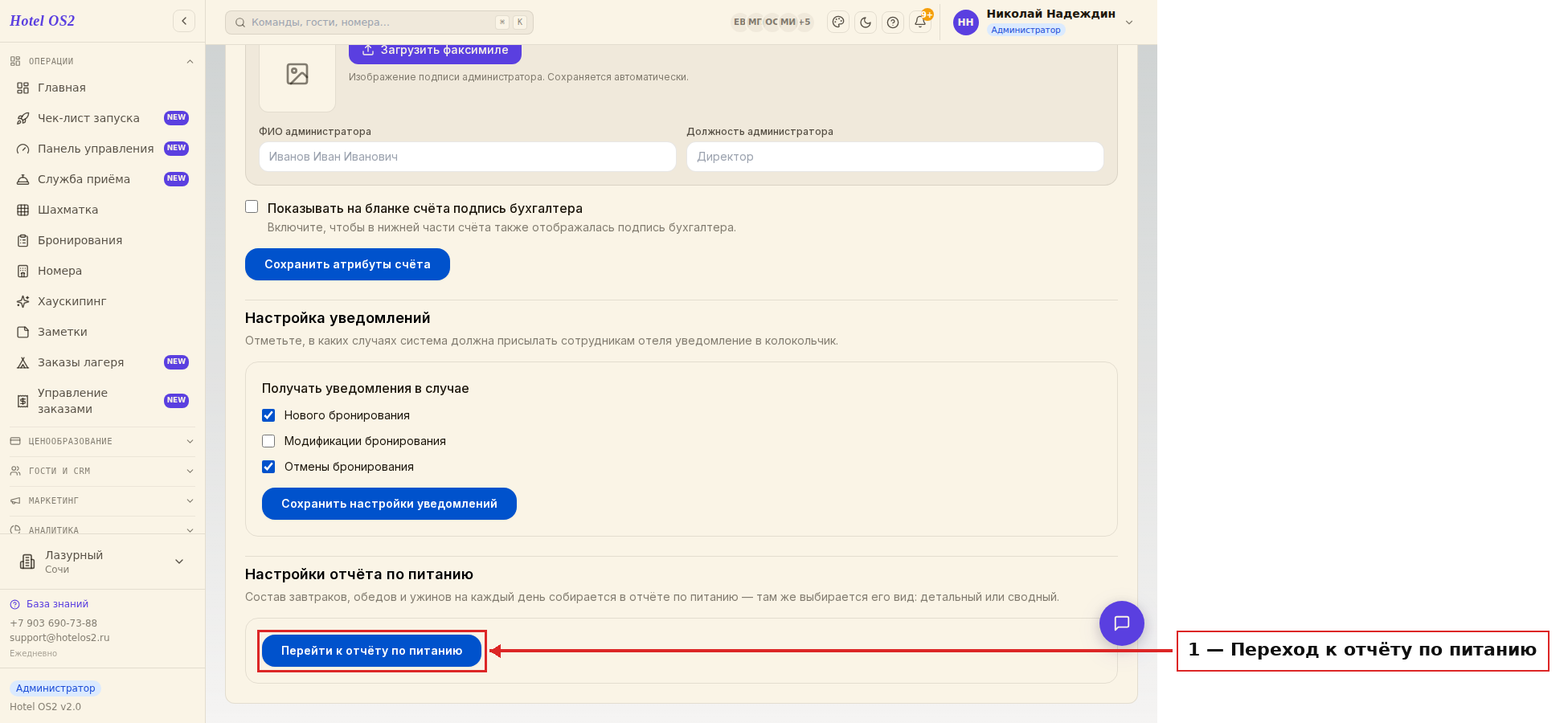
Task: Open Шахматка in the sidebar
Action: click(102, 210)
